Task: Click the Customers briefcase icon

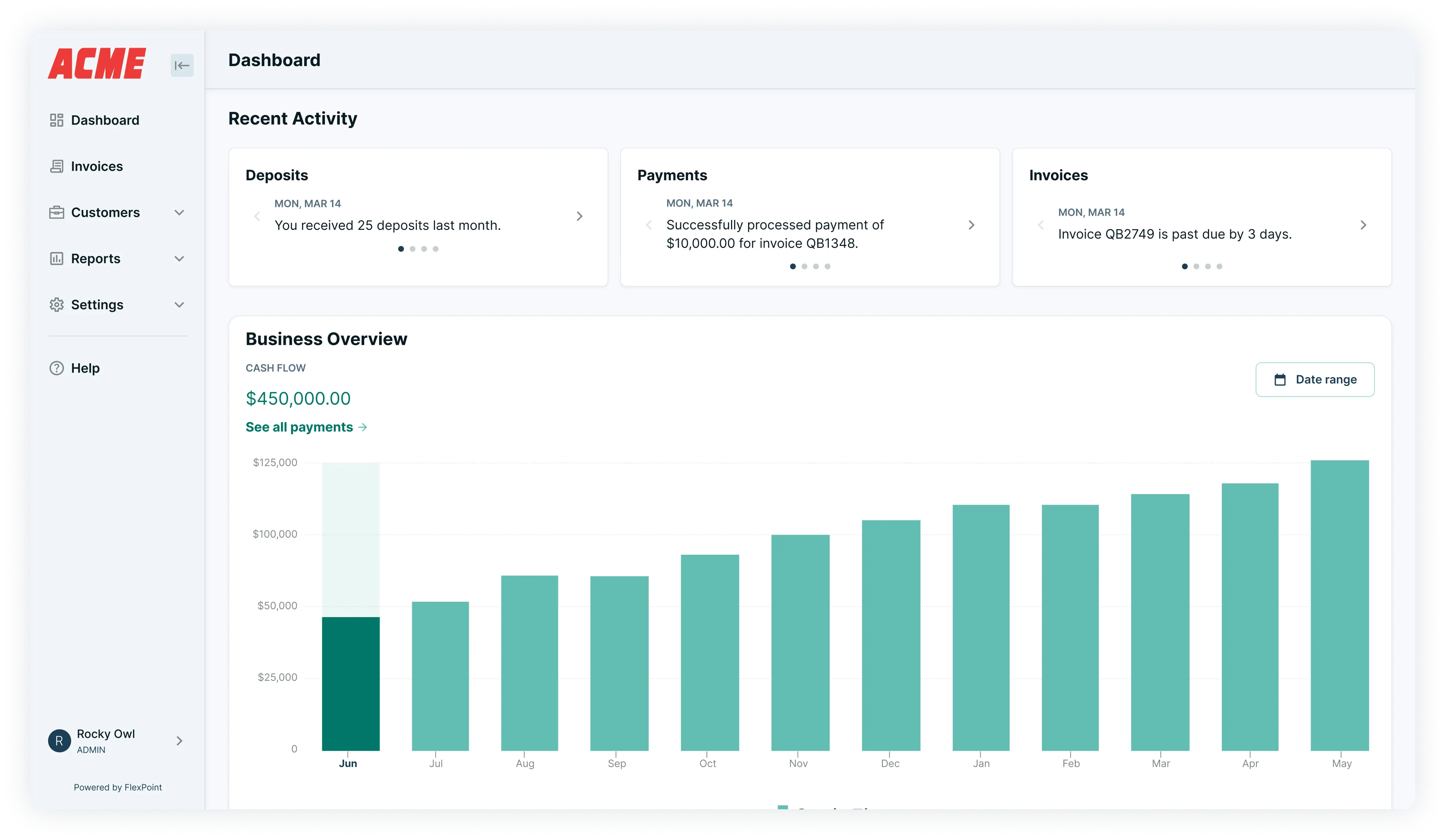Action: pos(57,212)
